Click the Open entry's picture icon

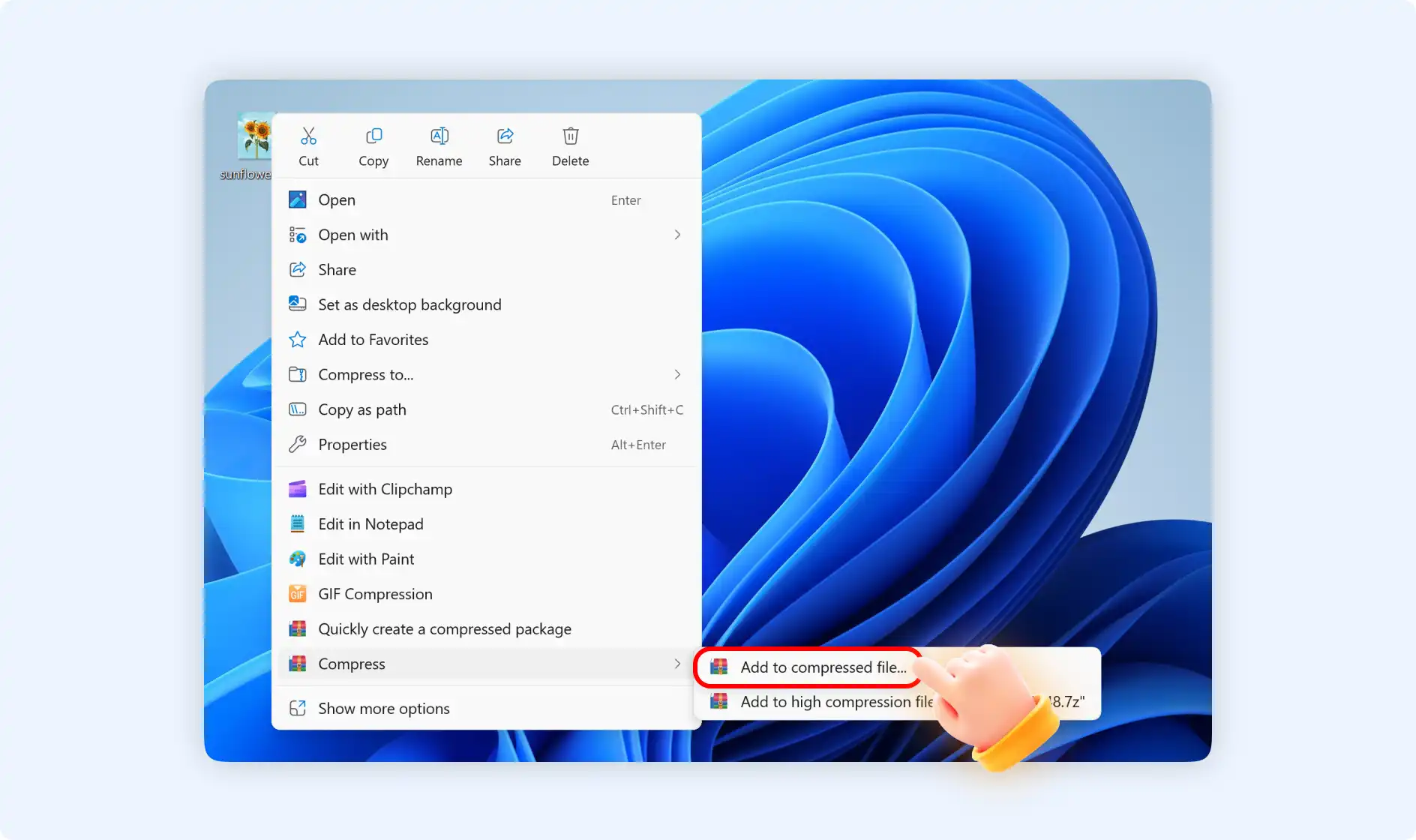click(x=298, y=199)
